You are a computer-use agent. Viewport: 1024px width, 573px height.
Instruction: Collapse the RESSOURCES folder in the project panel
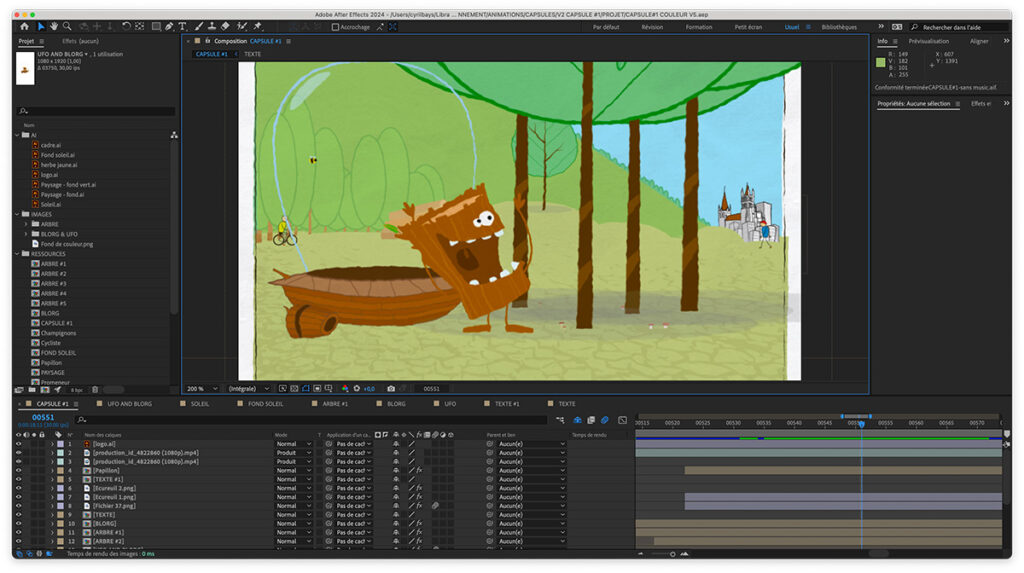tap(17, 253)
